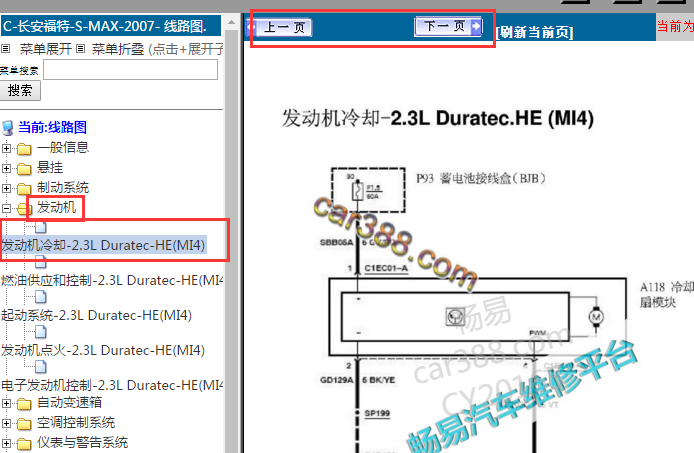Focus the 菜单搜索 input field

coord(131,70)
